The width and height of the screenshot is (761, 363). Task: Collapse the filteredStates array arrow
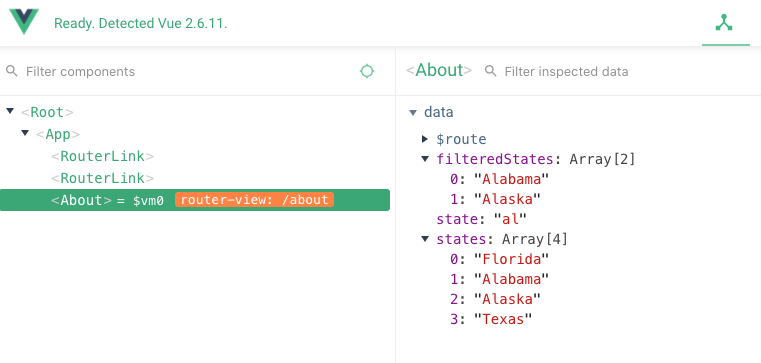426,159
